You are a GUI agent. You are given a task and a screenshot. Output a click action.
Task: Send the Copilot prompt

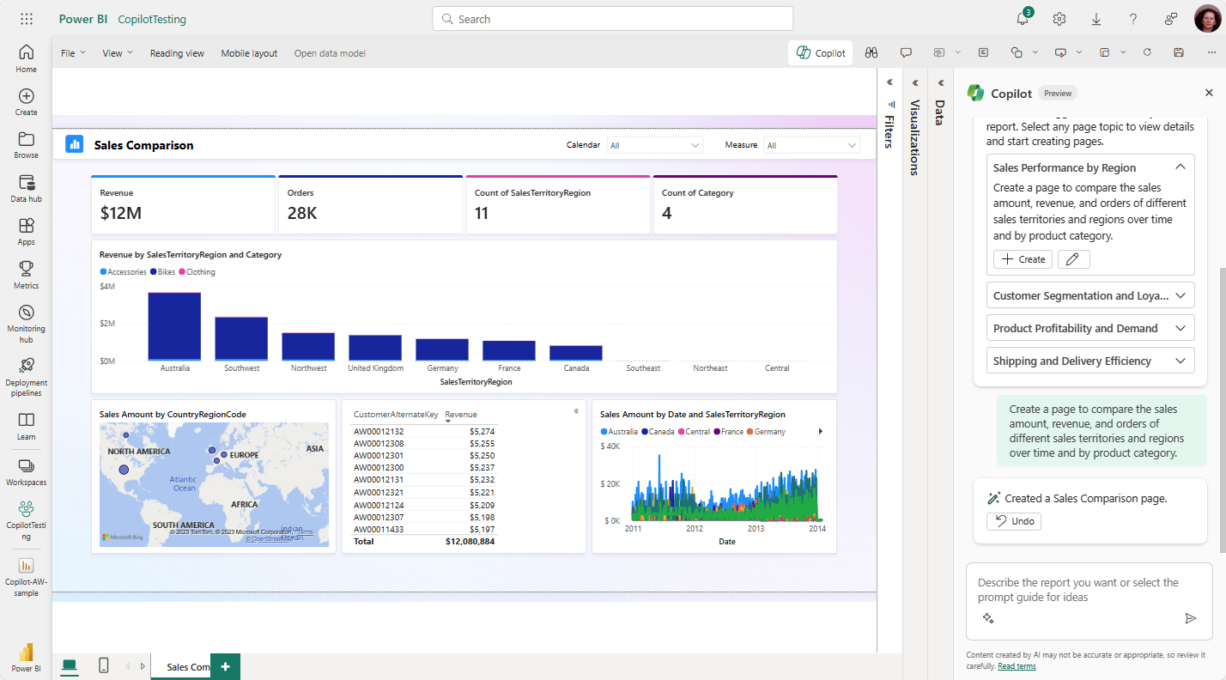pos(1190,619)
